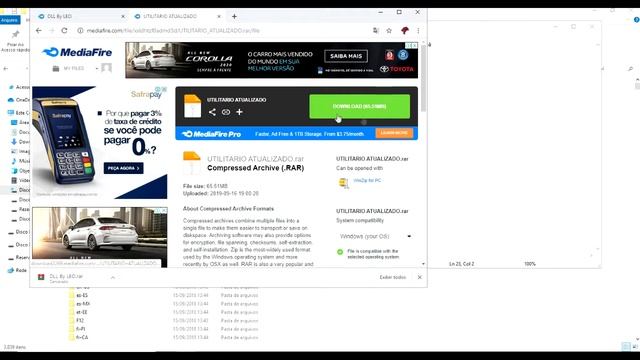Image resolution: width=640 pixels, height=360 pixels.
Task: Open the Chrome three-dot menu
Action: pos(418,31)
